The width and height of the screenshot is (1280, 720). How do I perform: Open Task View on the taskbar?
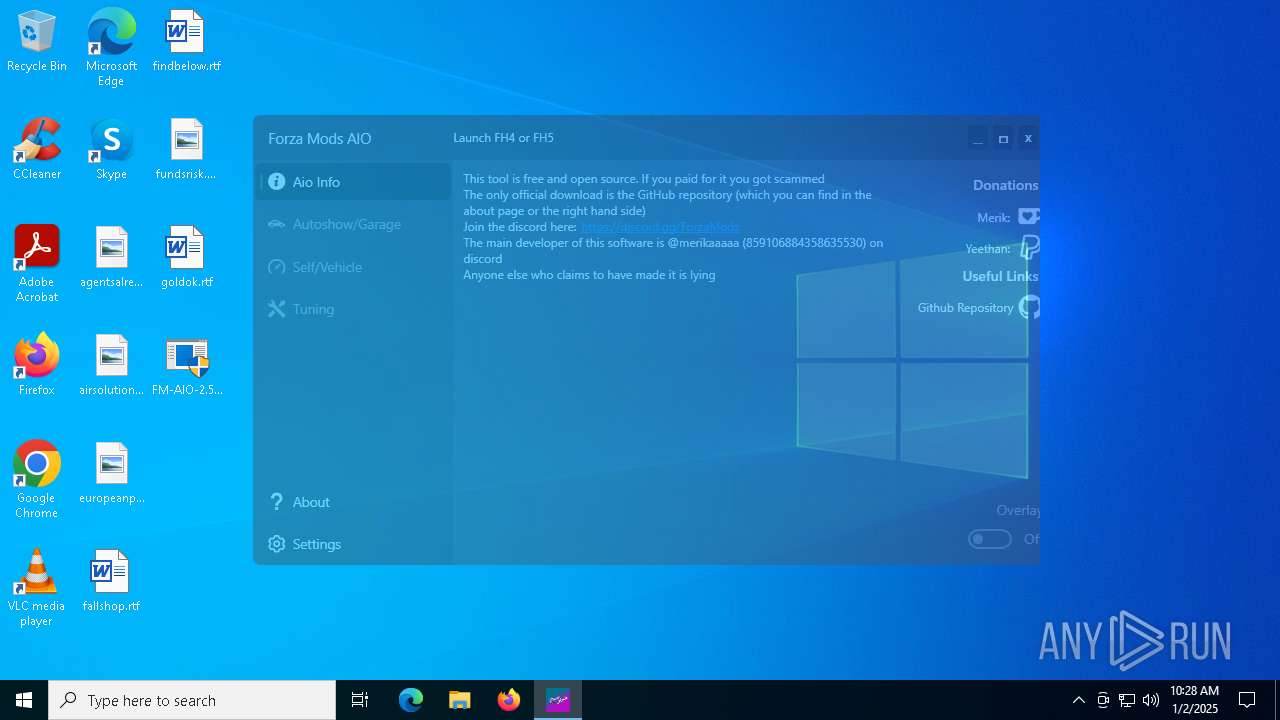[x=360, y=700]
